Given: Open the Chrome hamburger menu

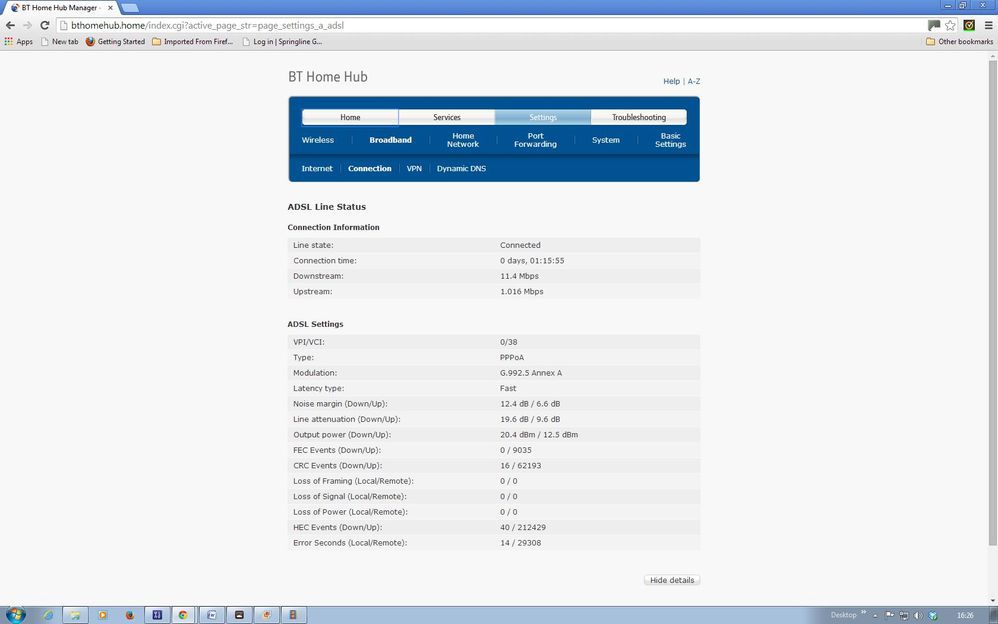Looking at the screenshot, I should (x=988, y=25).
